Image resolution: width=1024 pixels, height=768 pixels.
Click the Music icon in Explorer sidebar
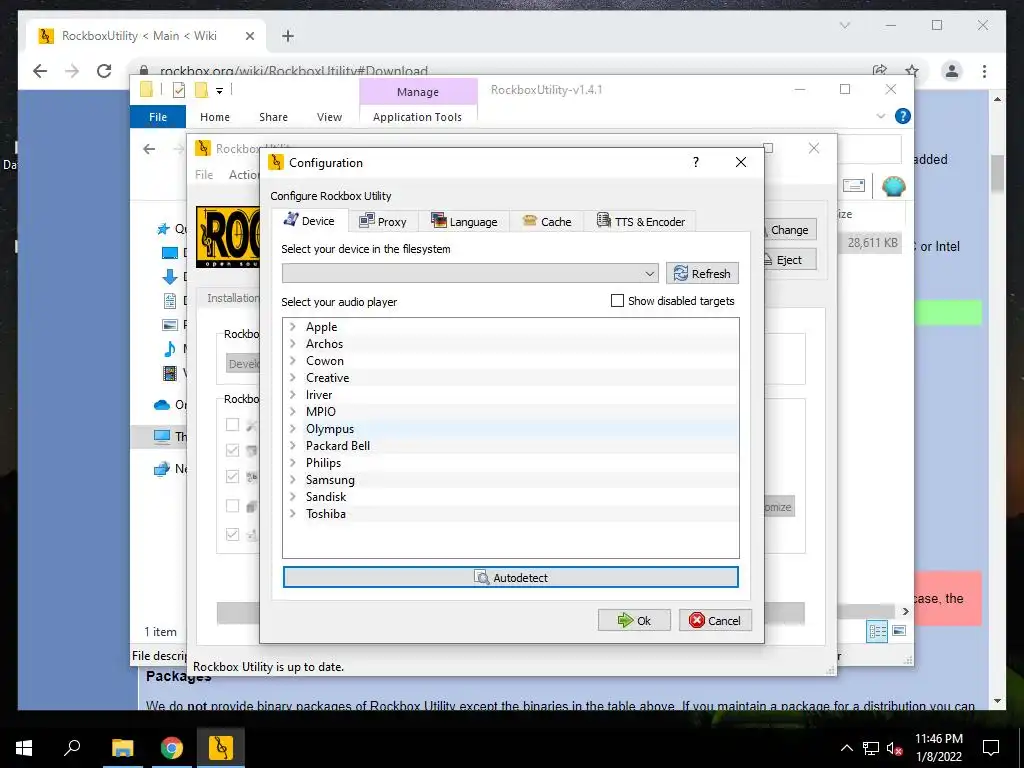pos(169,349)
